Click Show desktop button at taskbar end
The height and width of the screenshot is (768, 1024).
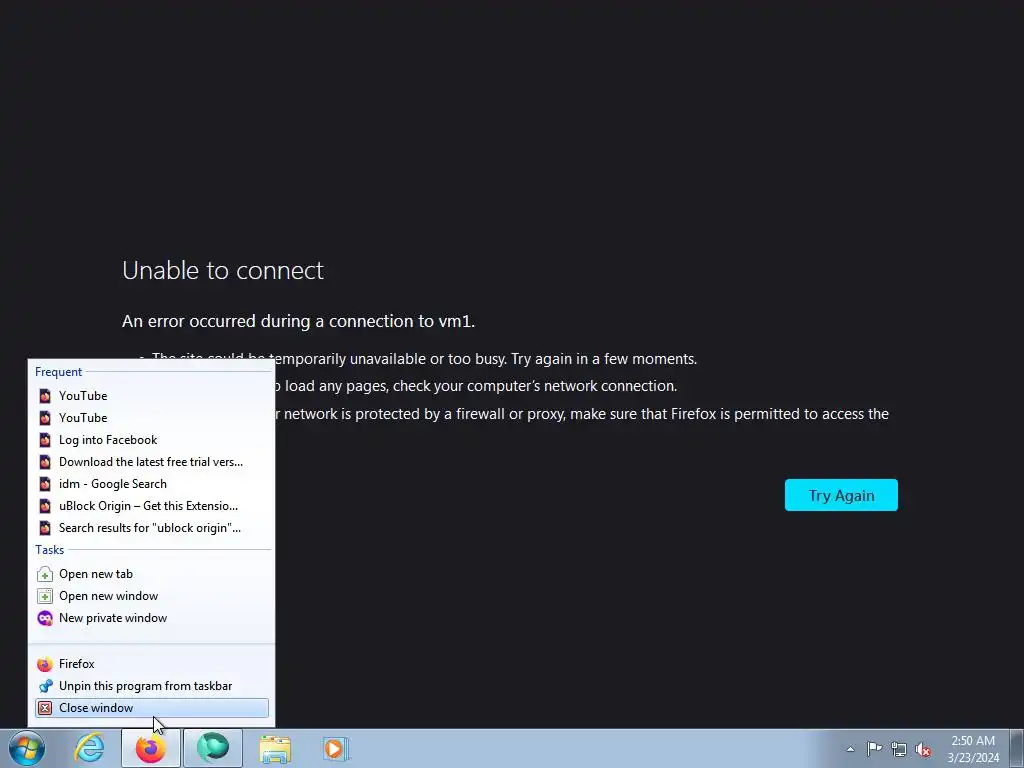(1017, 748)
